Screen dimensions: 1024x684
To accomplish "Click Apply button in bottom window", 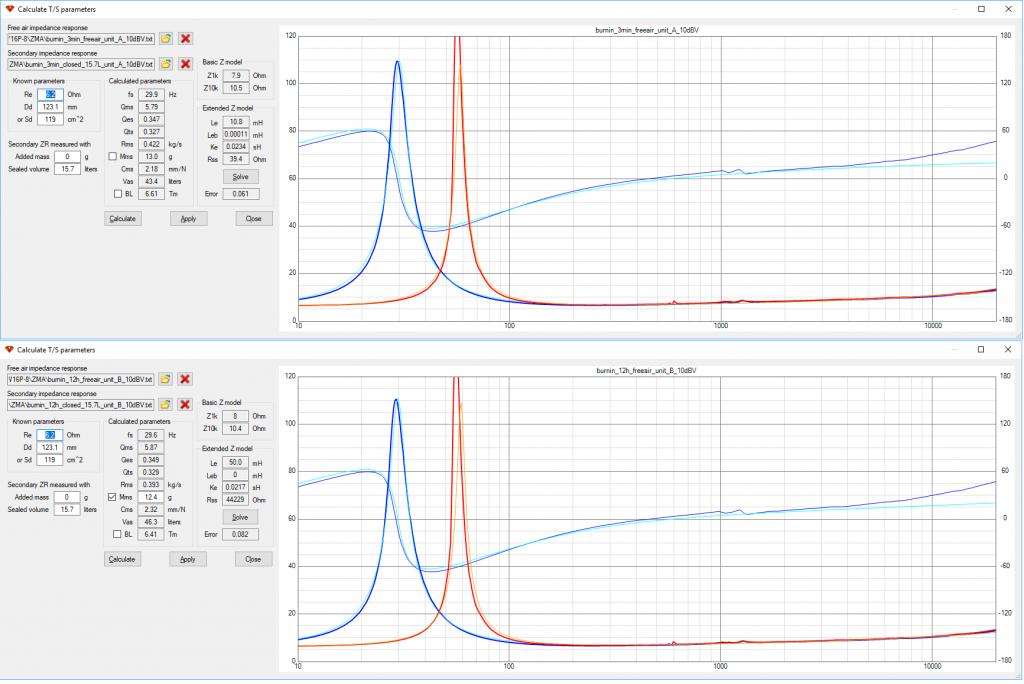I will coord(187,559).
